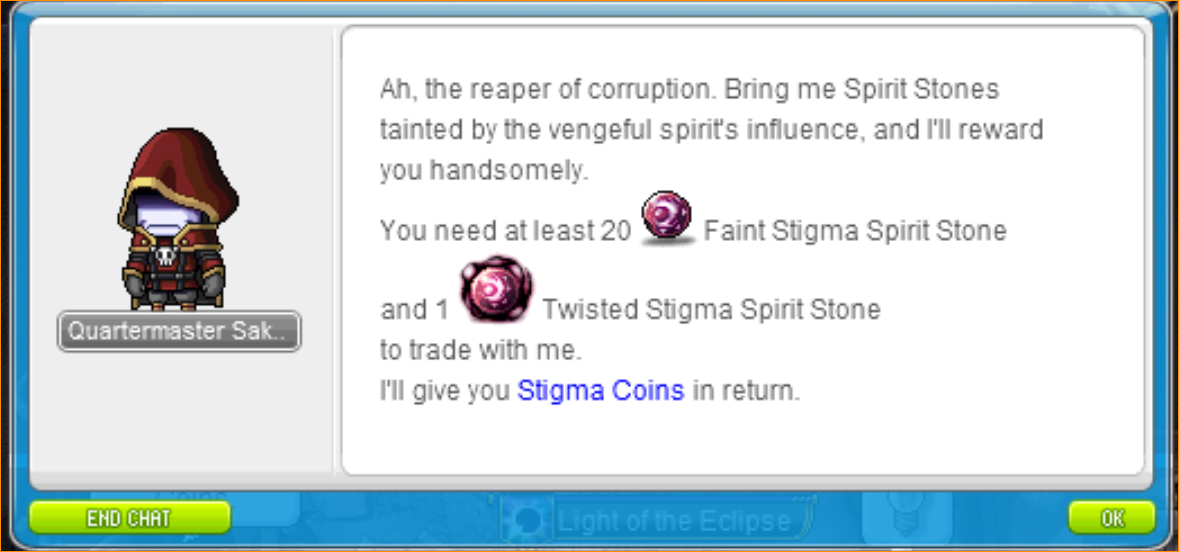Viewport: 1179px width, 552px height.
Task: Click the 'you handsomely.' line
Action: pyautogui.click(x=483, y=171)
